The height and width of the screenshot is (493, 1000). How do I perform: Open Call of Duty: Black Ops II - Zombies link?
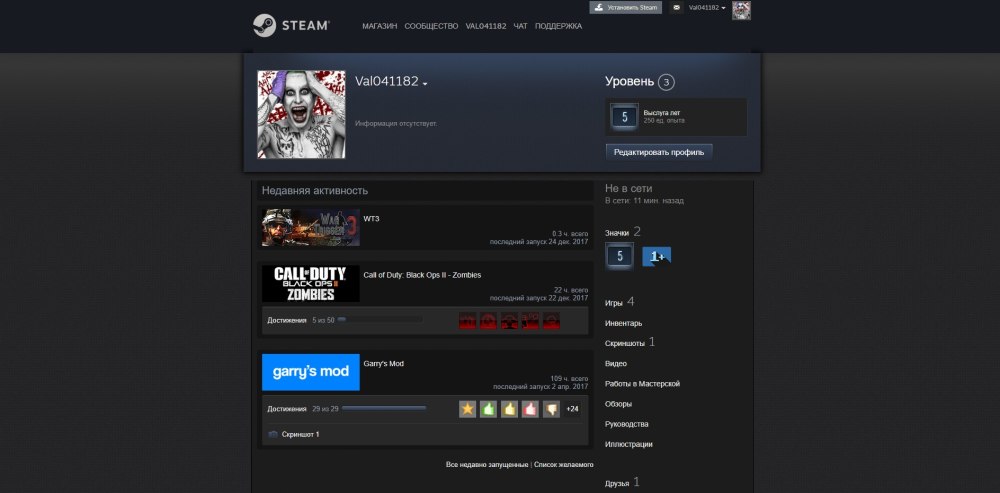[422, 275]
